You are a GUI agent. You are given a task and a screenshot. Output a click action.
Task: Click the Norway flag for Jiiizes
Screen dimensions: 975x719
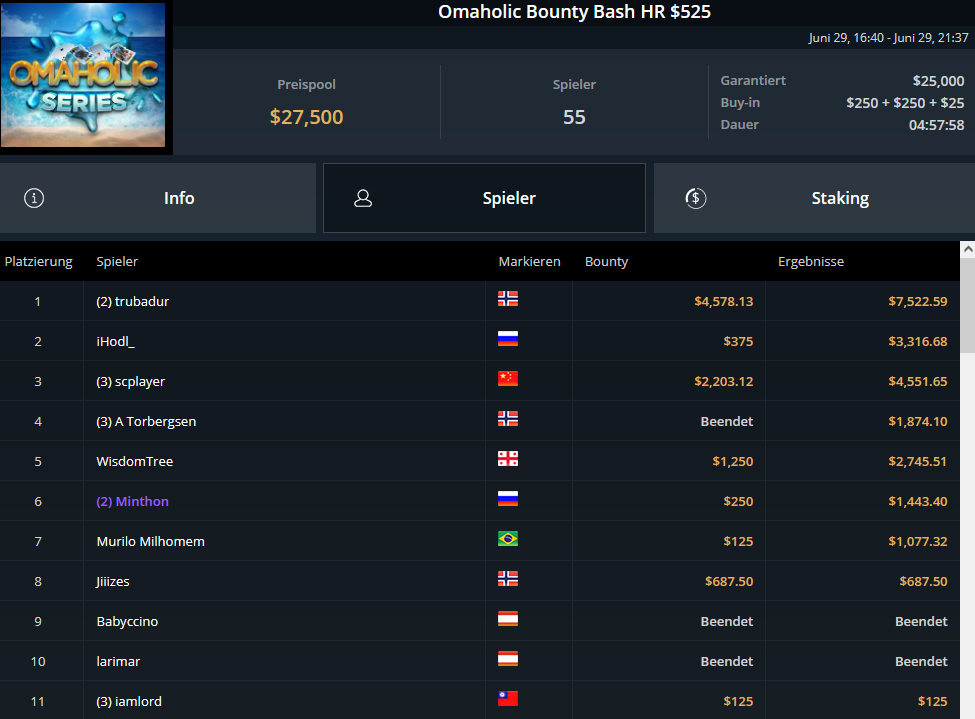508,578
